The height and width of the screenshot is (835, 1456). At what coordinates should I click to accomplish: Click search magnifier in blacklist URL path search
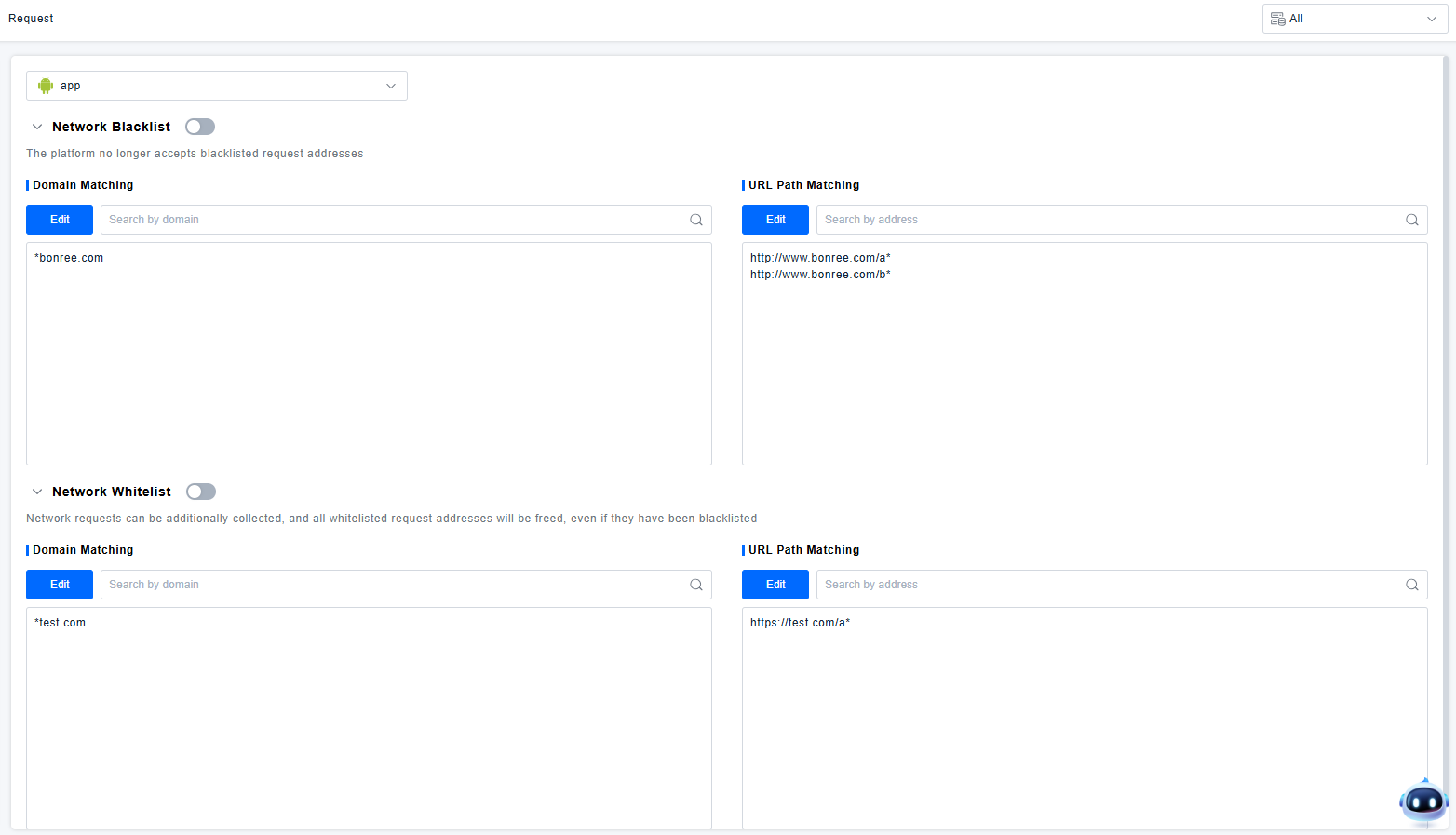pyautogui.click(x=1411, y=220)
